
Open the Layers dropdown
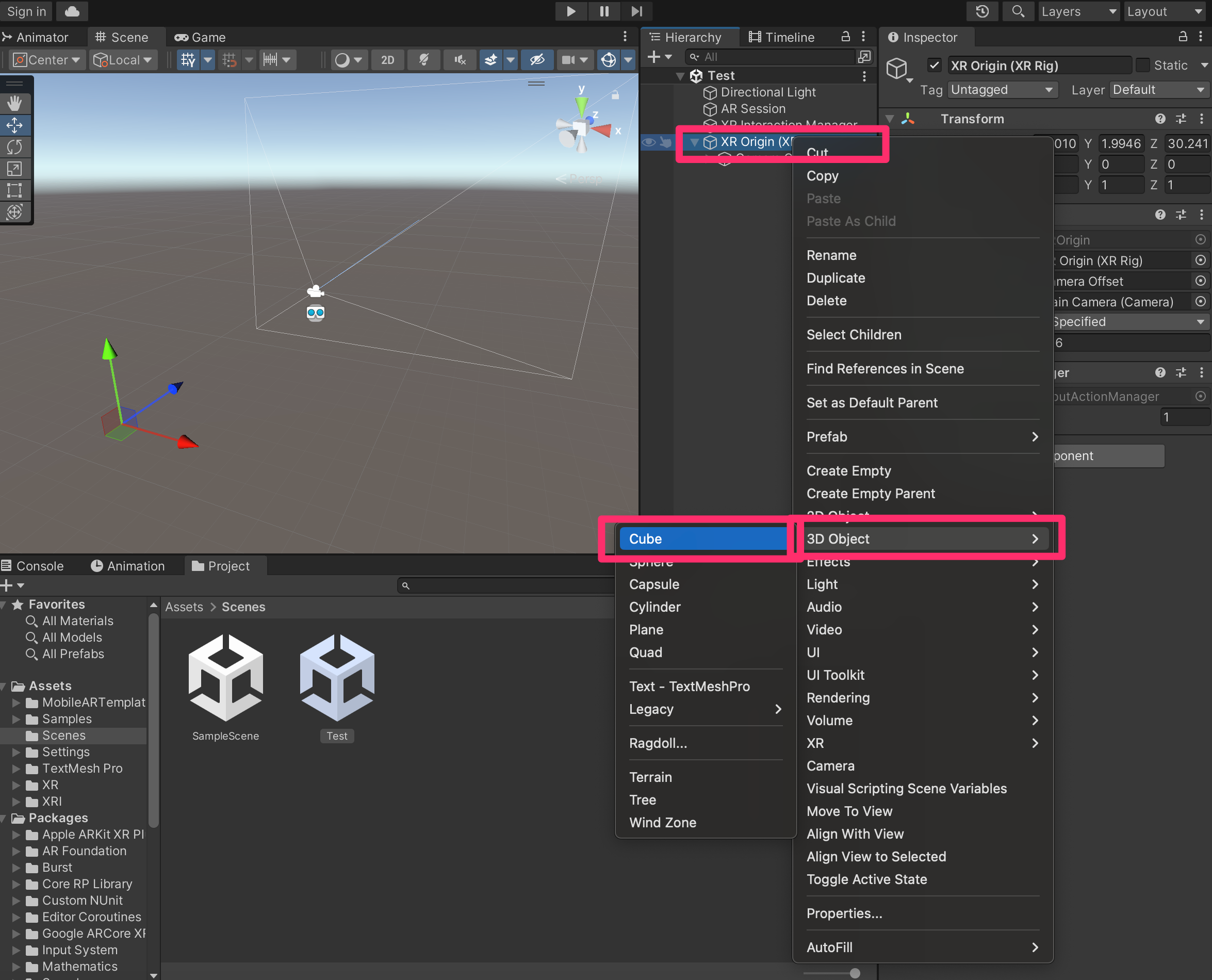click(1078, 11)
